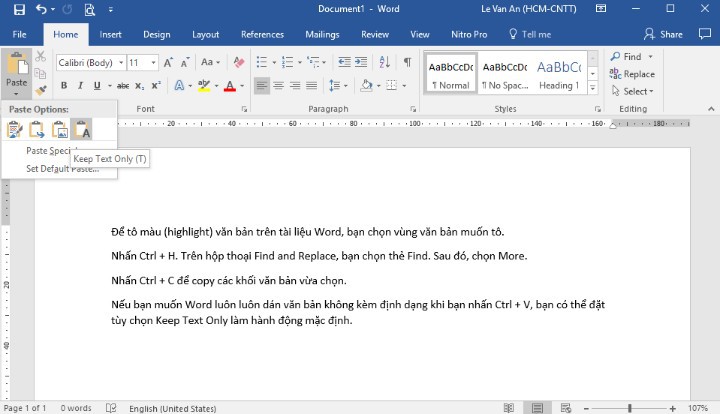720x414 pixels.
Task: Open the proofing spell-check status icon
Action: pos(111,408)
